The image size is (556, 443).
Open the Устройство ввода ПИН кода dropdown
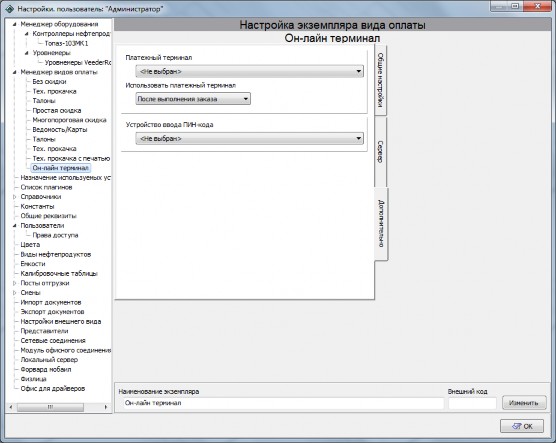click(x=250, y=139)
